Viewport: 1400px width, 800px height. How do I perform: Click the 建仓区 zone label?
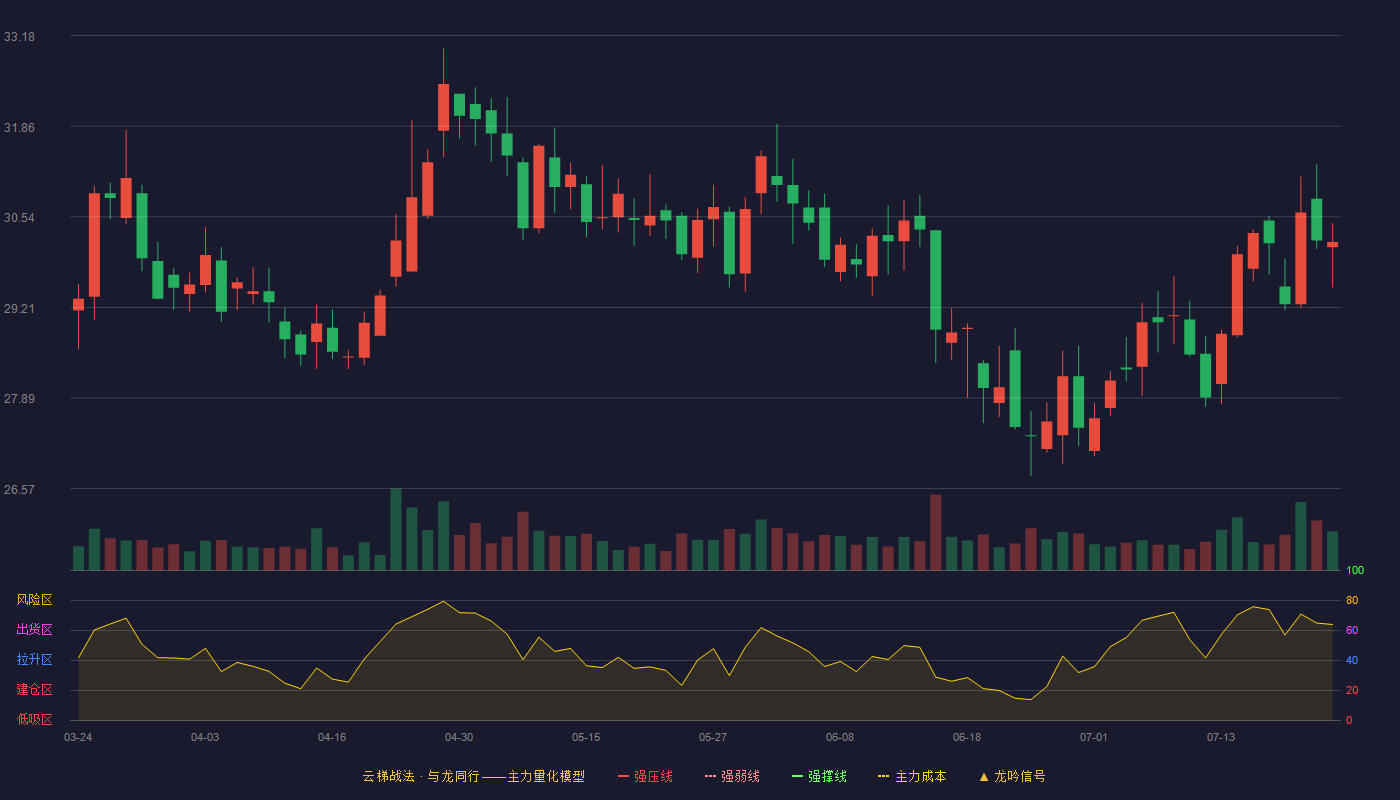point(34,690)
